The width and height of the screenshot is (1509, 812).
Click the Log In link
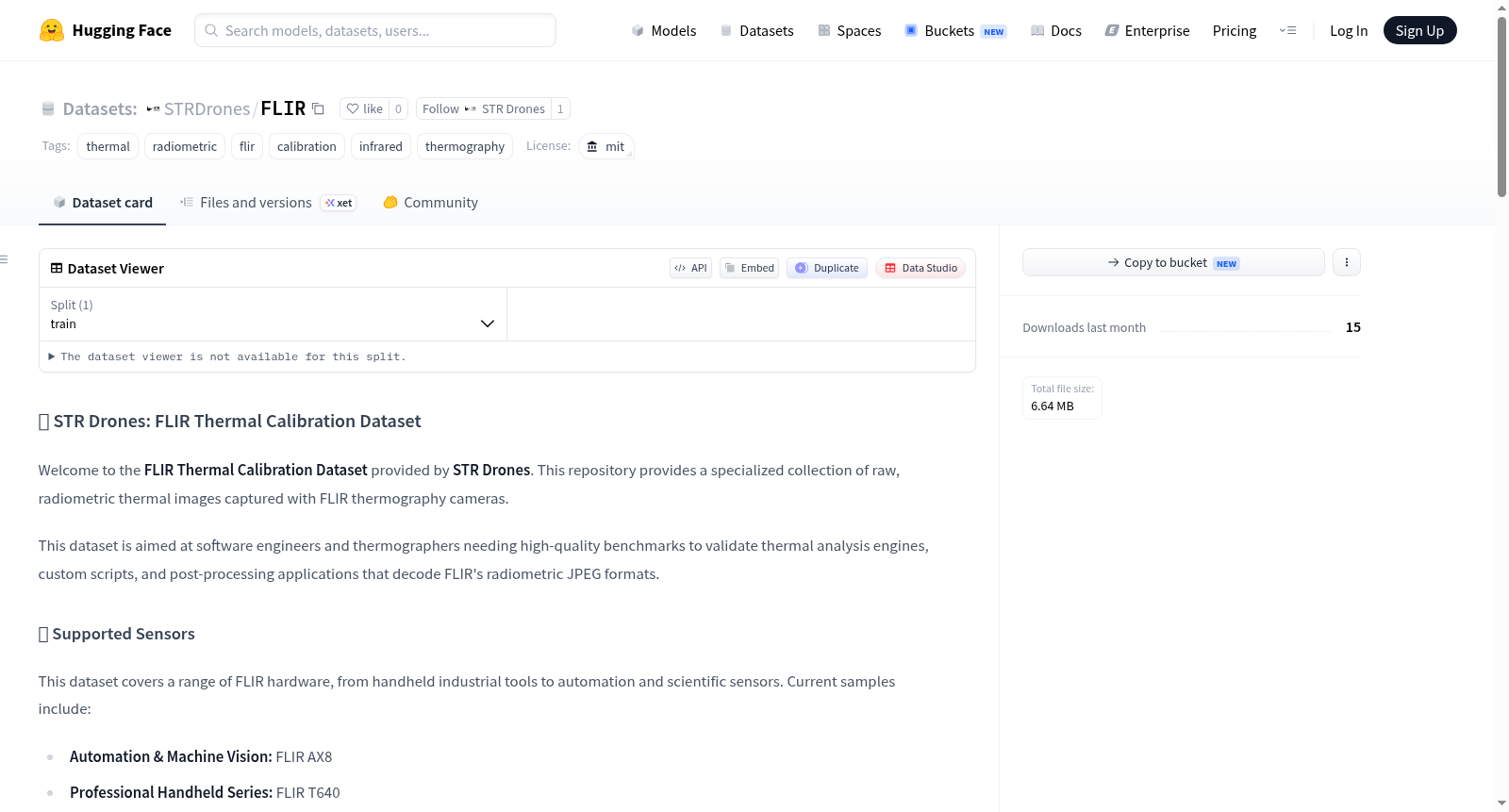pyautogui.click(x=1349, y=30)
